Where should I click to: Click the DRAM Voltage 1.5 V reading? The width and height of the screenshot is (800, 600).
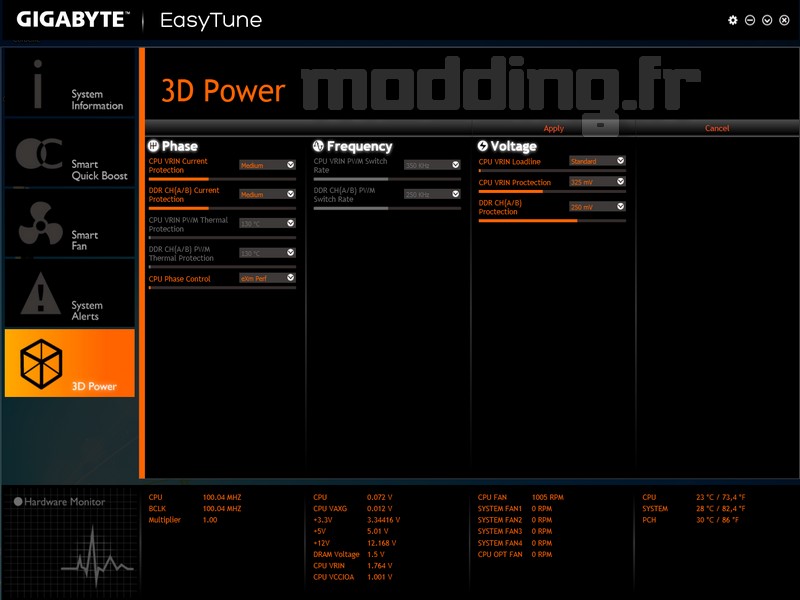tap(349, 554)
